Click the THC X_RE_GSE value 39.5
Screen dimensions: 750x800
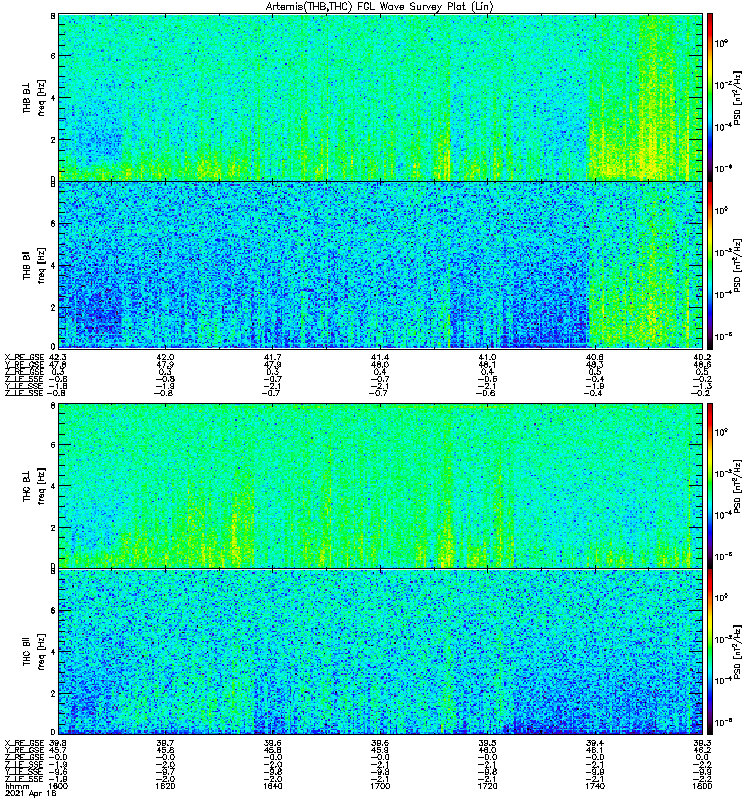487,743
